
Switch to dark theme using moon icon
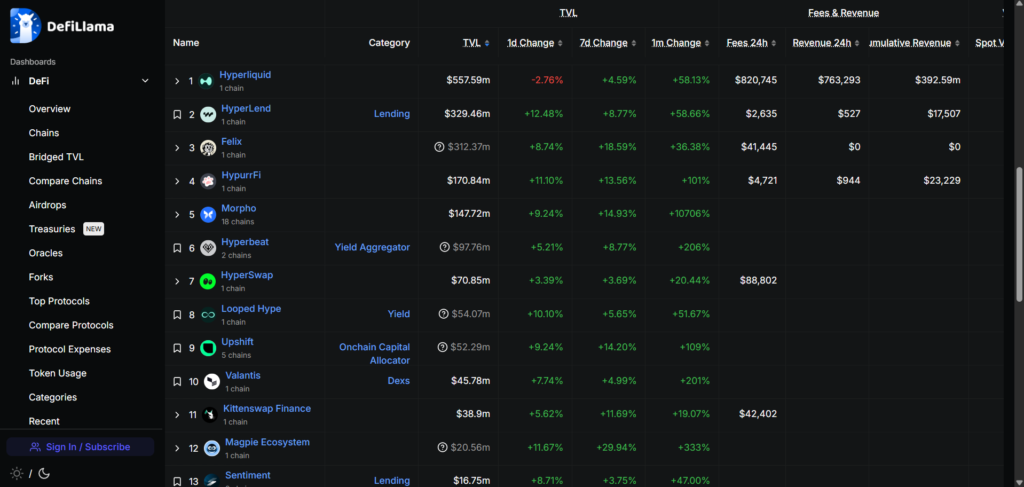[44, 473]
